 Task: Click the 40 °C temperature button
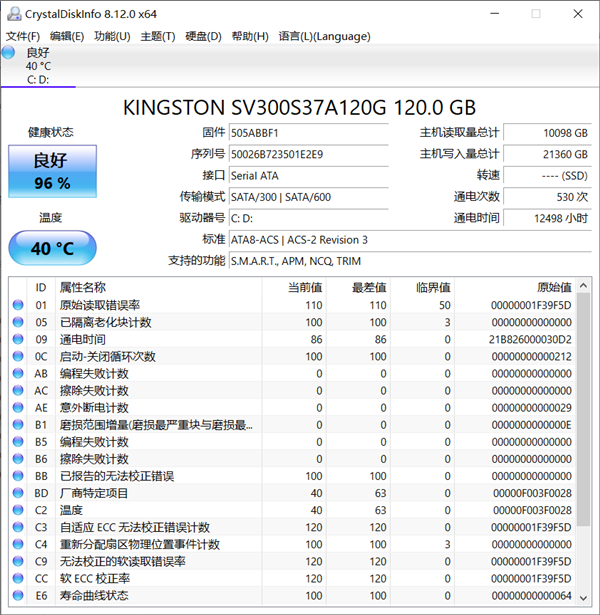click(x=51, y=248)
